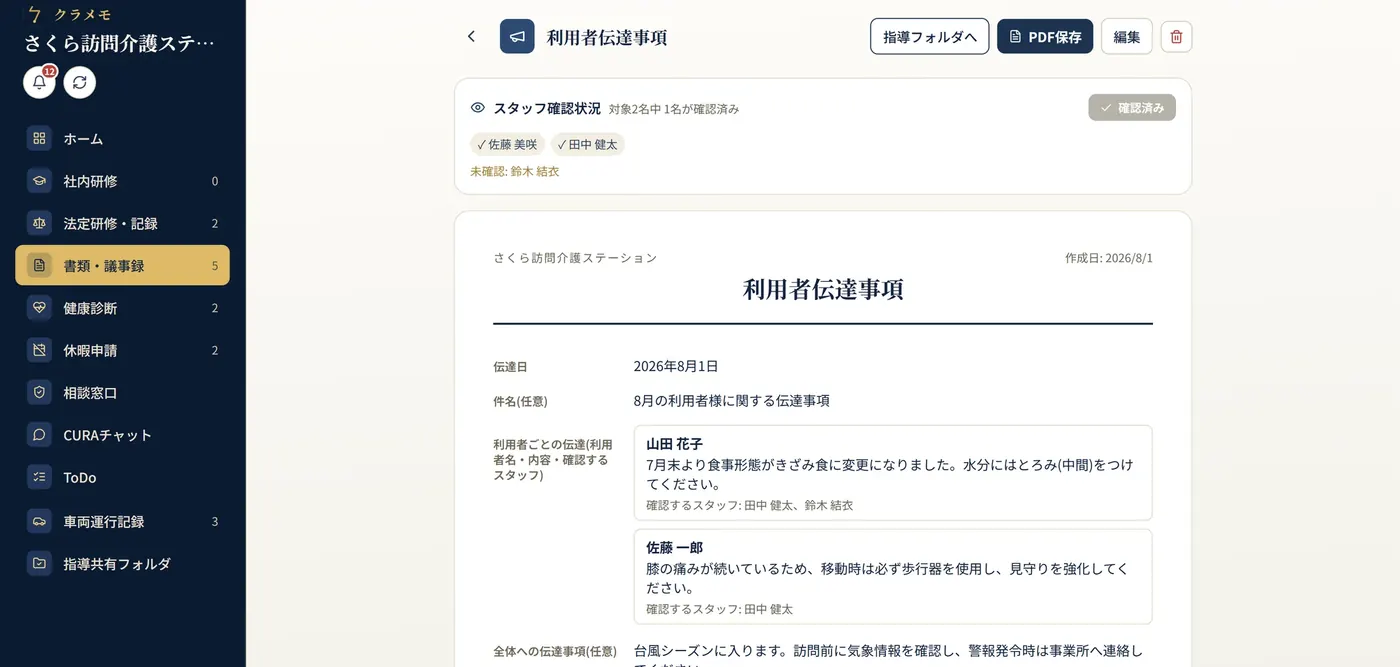The width and height of the screenshot is (1400, 667).
Task: Click the 佐藤 美咲 confirmed chip
Action: 508,144
